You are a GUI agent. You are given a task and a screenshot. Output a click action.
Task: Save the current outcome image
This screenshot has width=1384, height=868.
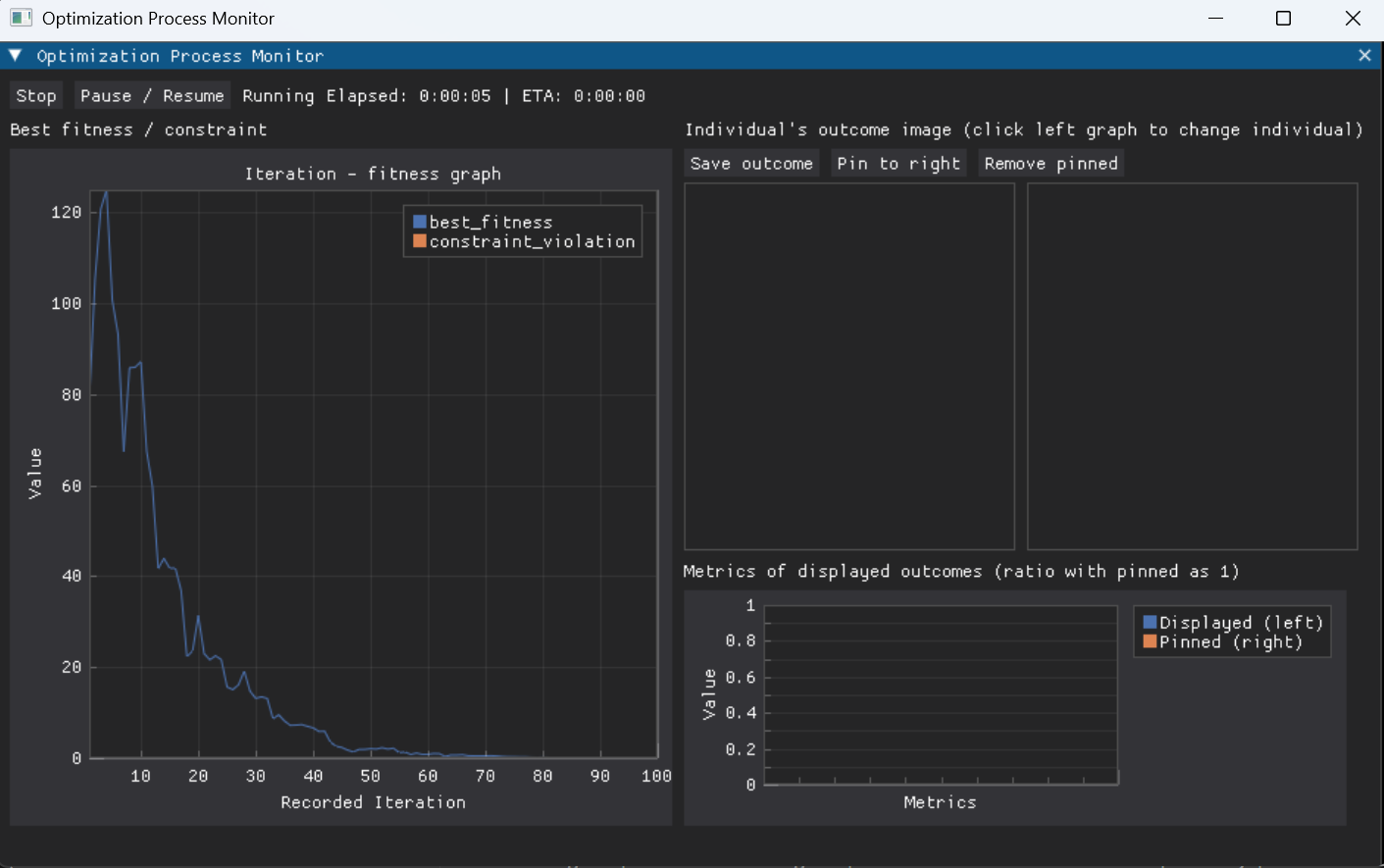point(751,163)
